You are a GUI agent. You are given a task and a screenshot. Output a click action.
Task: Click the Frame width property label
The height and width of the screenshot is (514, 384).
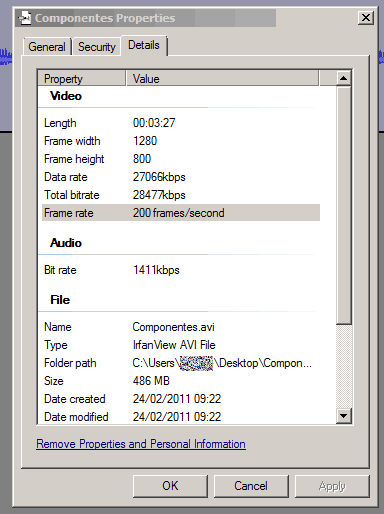pos(72,141)
